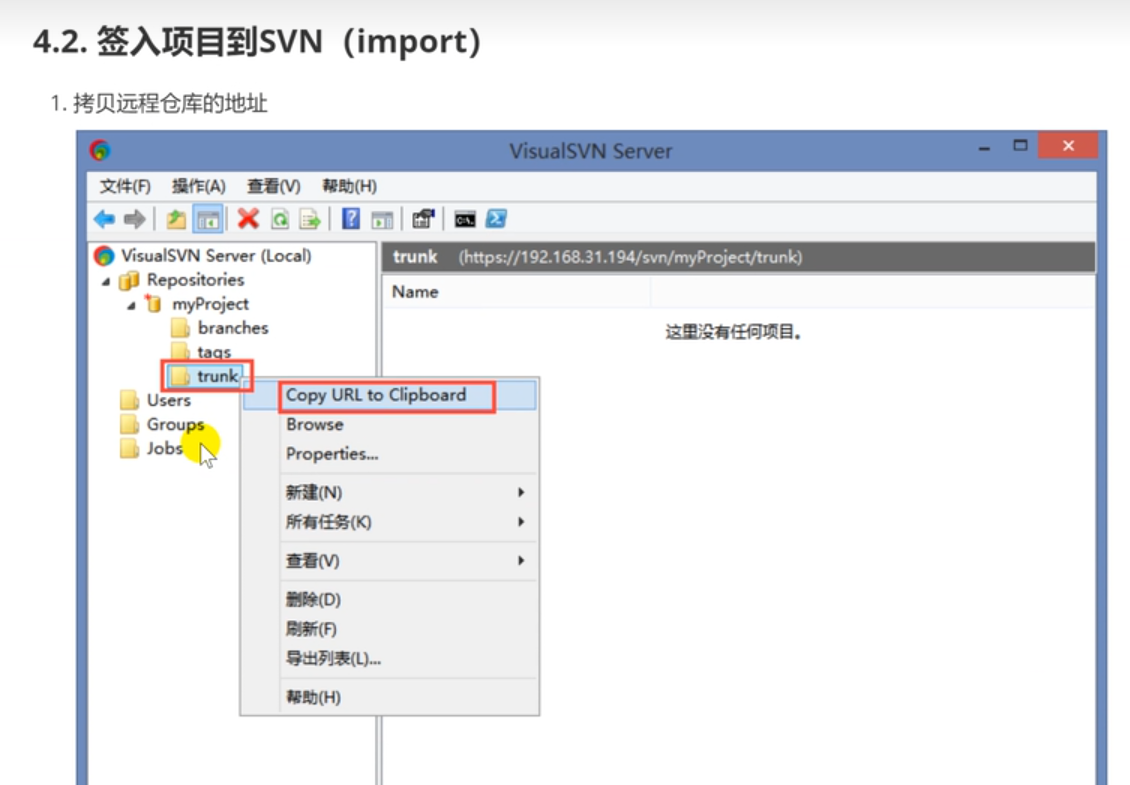Choose Copy URL to Clipboard
Image resolution: width=1130 pixels, height=785 pixels.
click(390, 395)
